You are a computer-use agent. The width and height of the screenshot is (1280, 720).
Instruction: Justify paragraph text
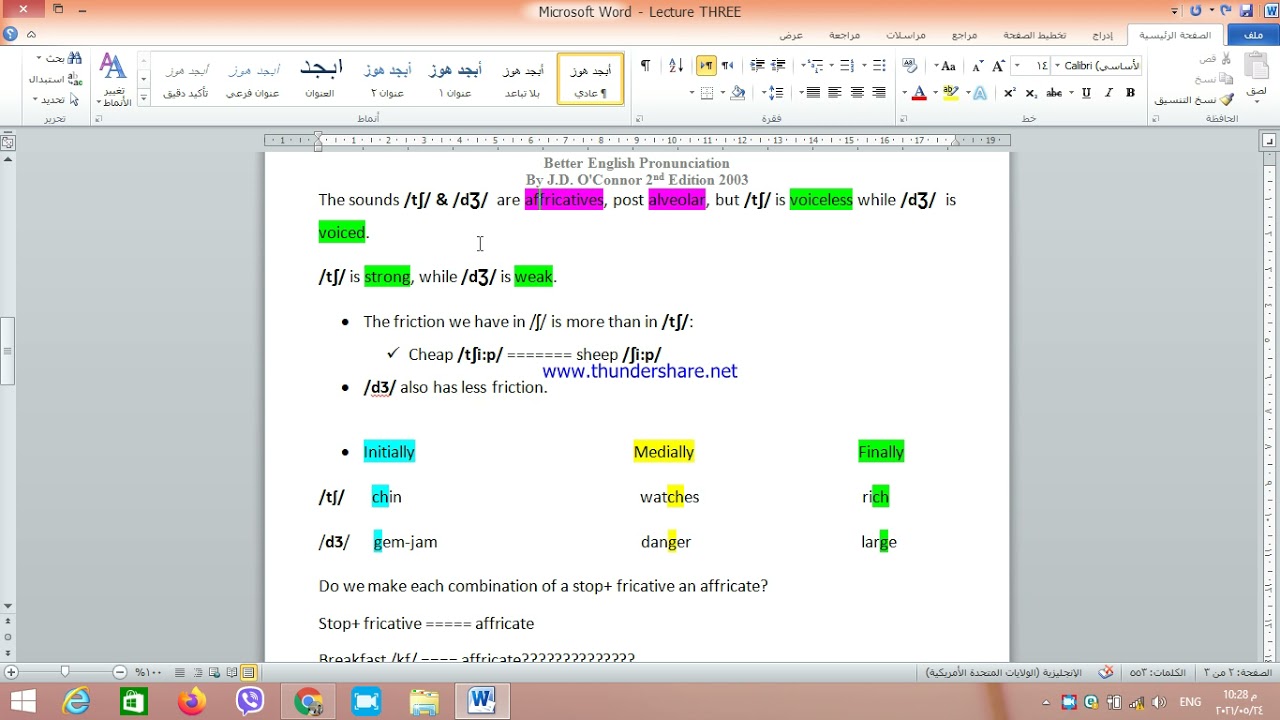[813, 93]
